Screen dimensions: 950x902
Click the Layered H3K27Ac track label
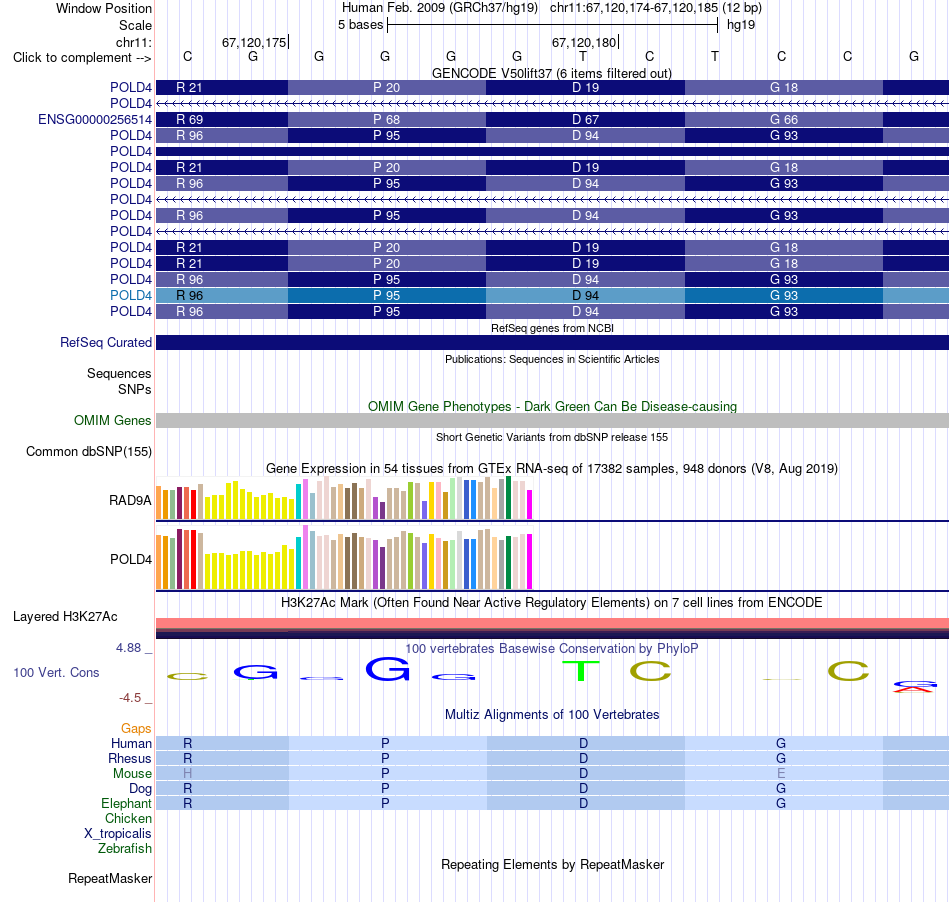pyautogui.click(x=65, y=617)
